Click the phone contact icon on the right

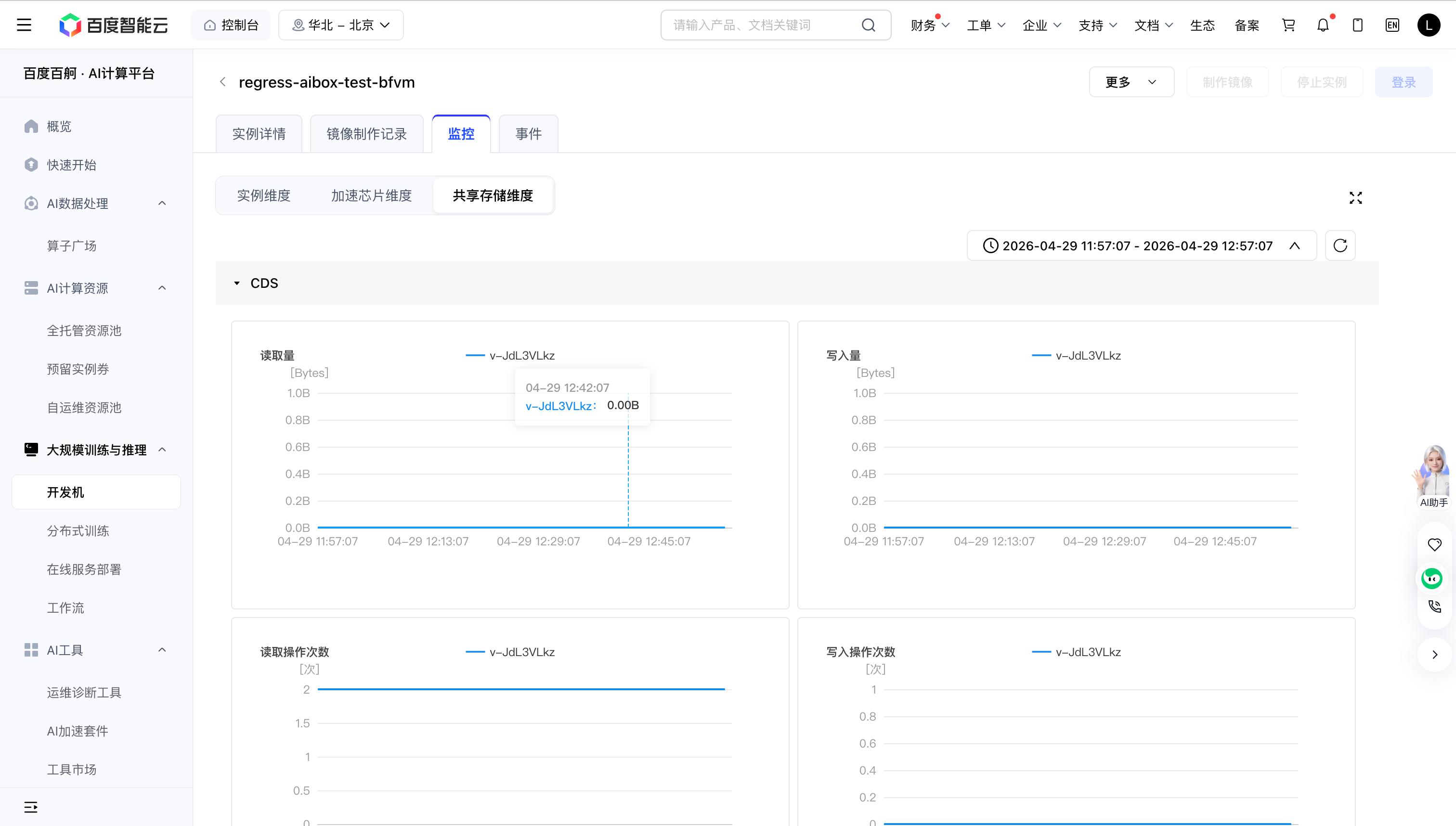[1434, 607]
